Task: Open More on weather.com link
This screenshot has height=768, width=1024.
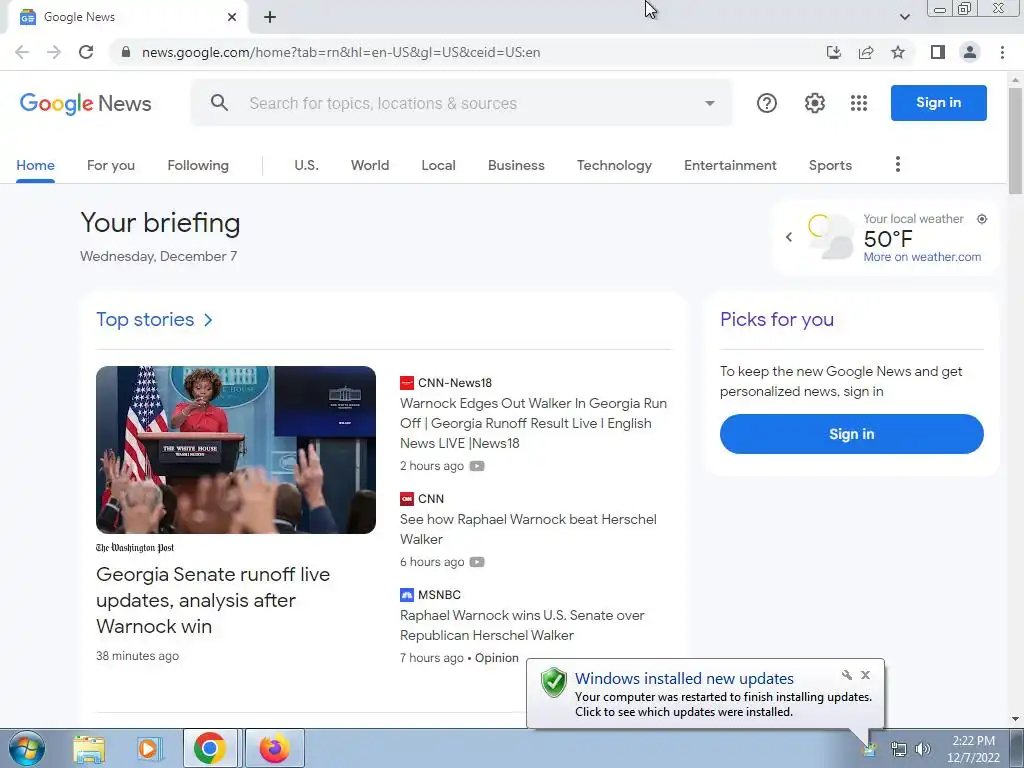Action: point(922,257)
